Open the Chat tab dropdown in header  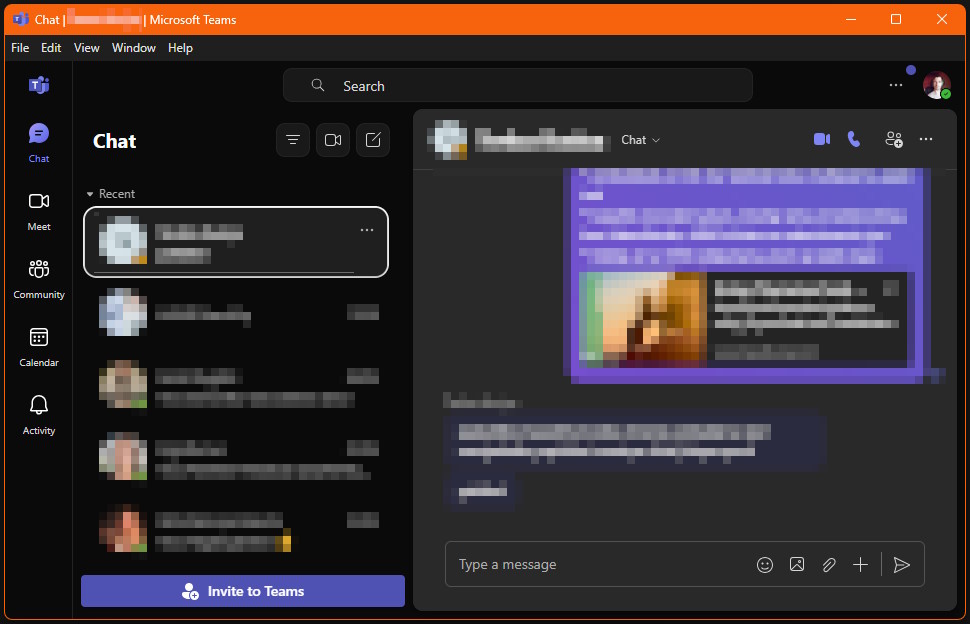pyautogui.click(x=640, y=140)
